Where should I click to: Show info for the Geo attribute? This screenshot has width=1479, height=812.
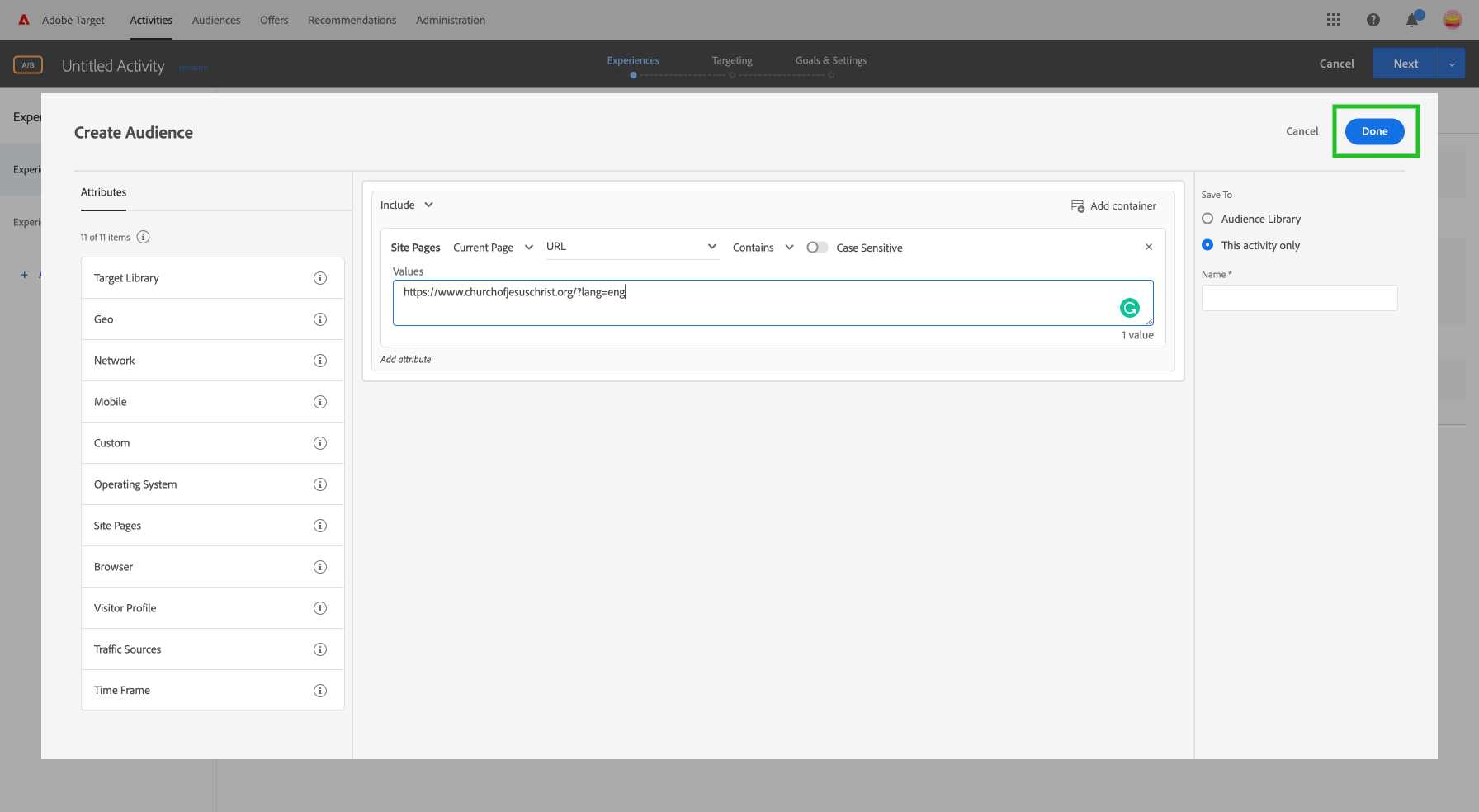tap(320, 319)
